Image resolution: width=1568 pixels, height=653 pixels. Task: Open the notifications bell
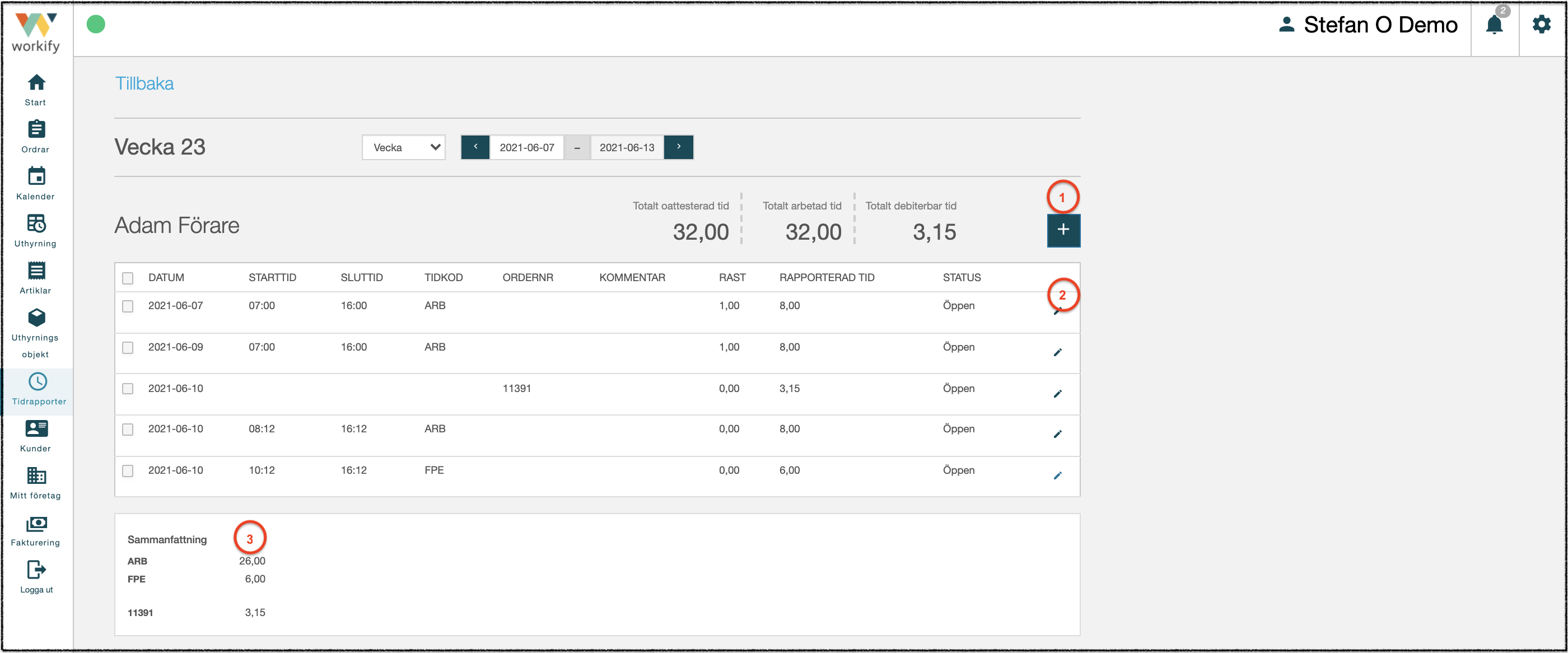coord(1494,25)
